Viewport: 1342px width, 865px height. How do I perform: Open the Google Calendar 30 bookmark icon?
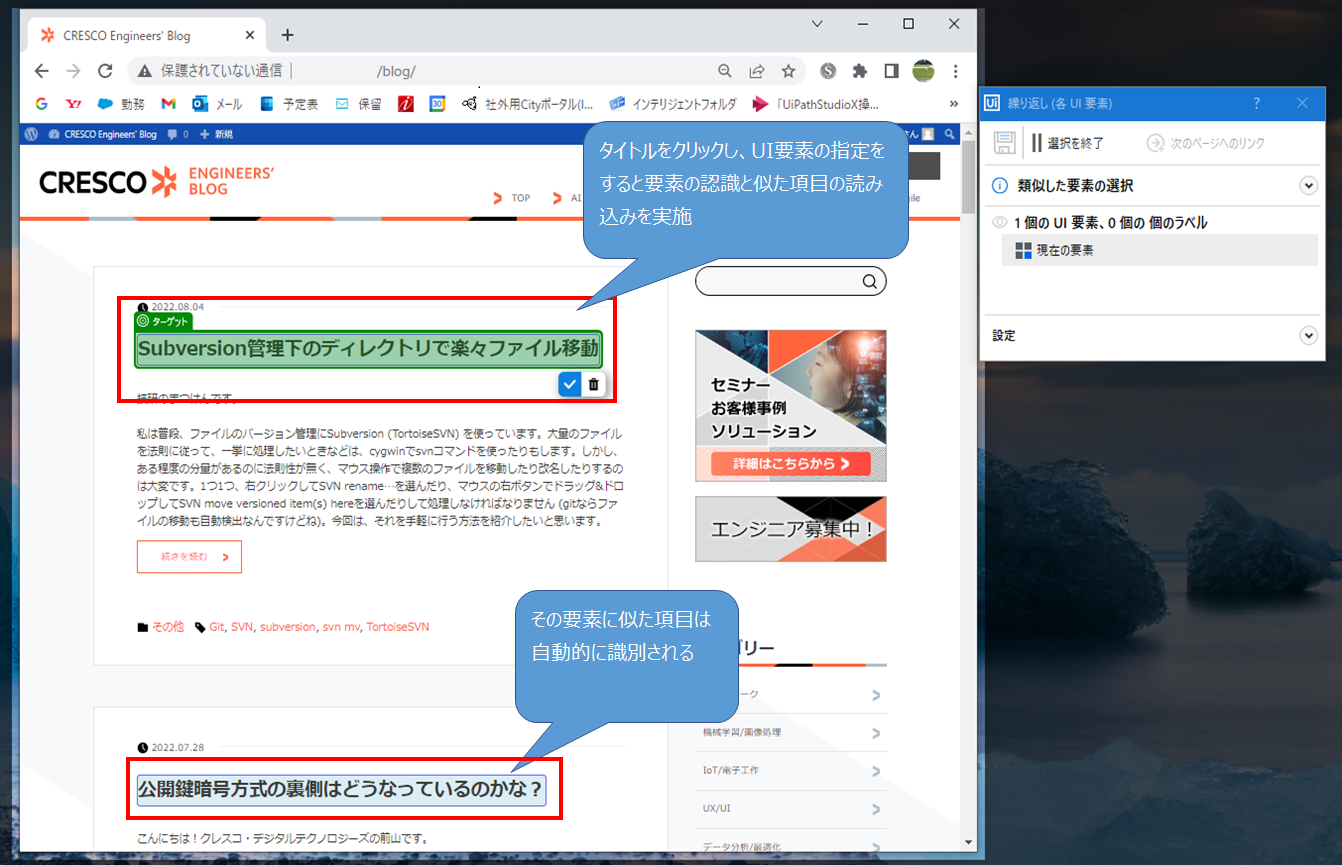(437, 103)
